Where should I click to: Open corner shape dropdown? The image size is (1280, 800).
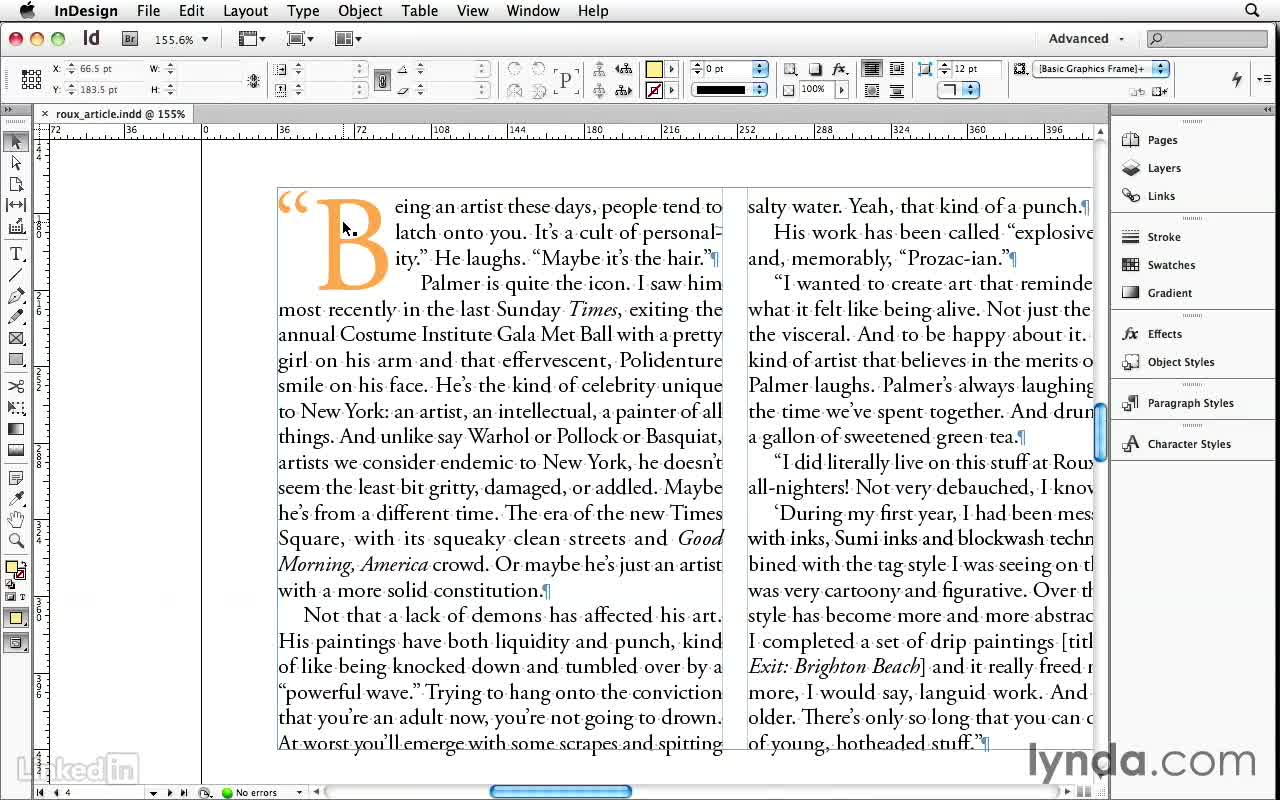(958, 90)
